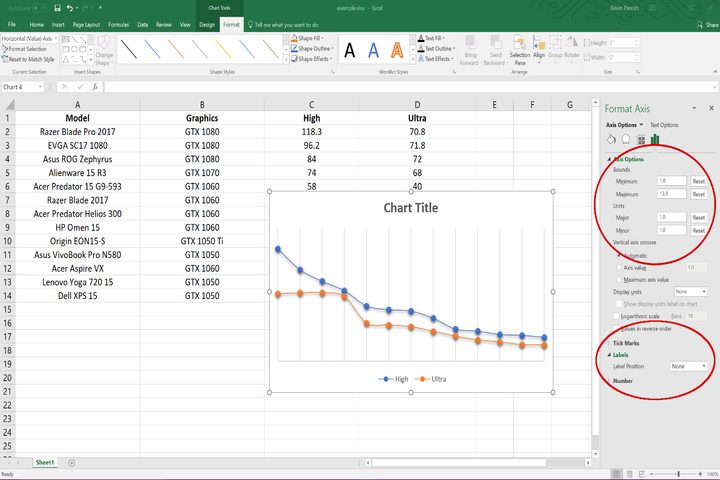Toggle Values in reverse order checkbox
Viewport: 720px width, 480px height.
(x=617, y=328)
